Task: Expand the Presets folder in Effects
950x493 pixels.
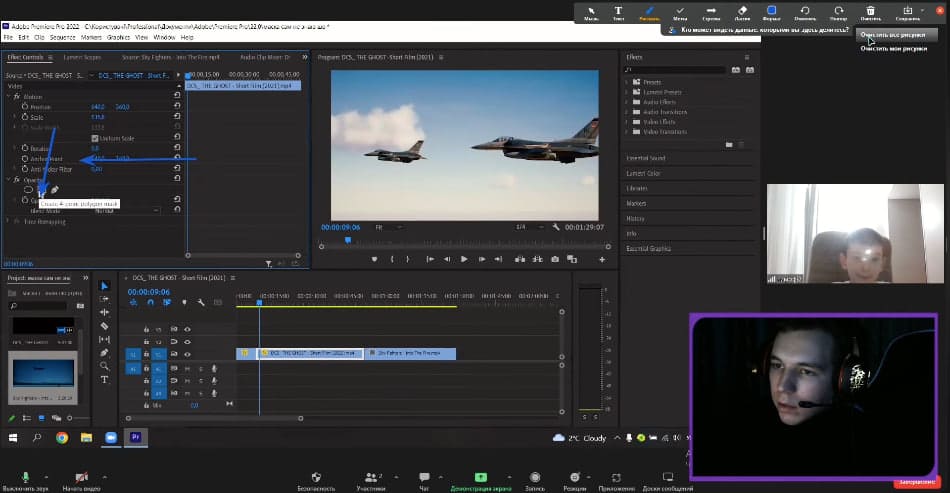Action: tap(626, 82)
